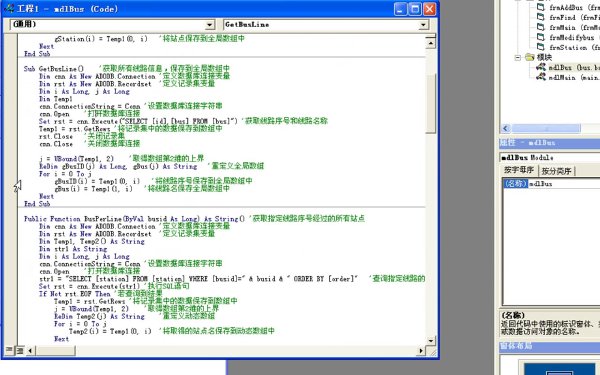Maximize the mdlBus code window
This screenshot has height=375, width=600.
tap(415, 9)
